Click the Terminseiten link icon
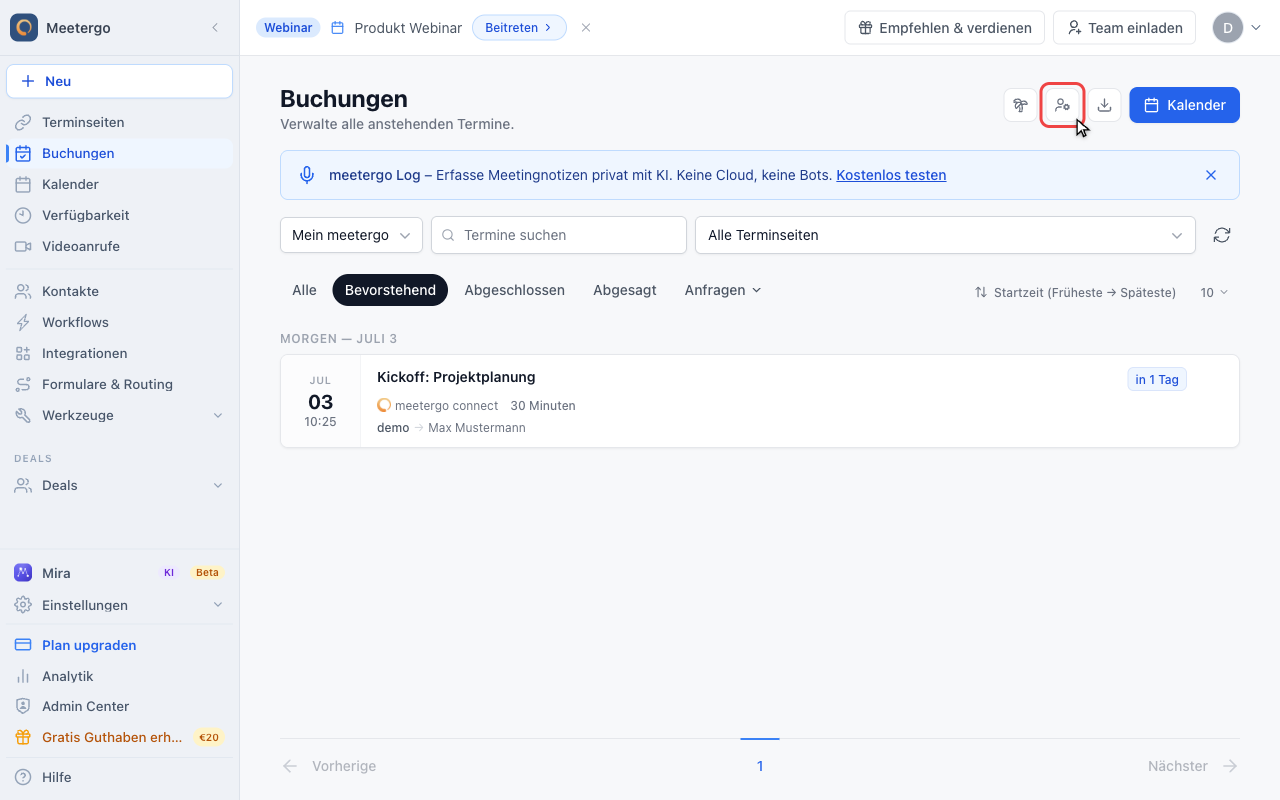The height and width of the screenshot is (800, 1280). click(23, 122)
